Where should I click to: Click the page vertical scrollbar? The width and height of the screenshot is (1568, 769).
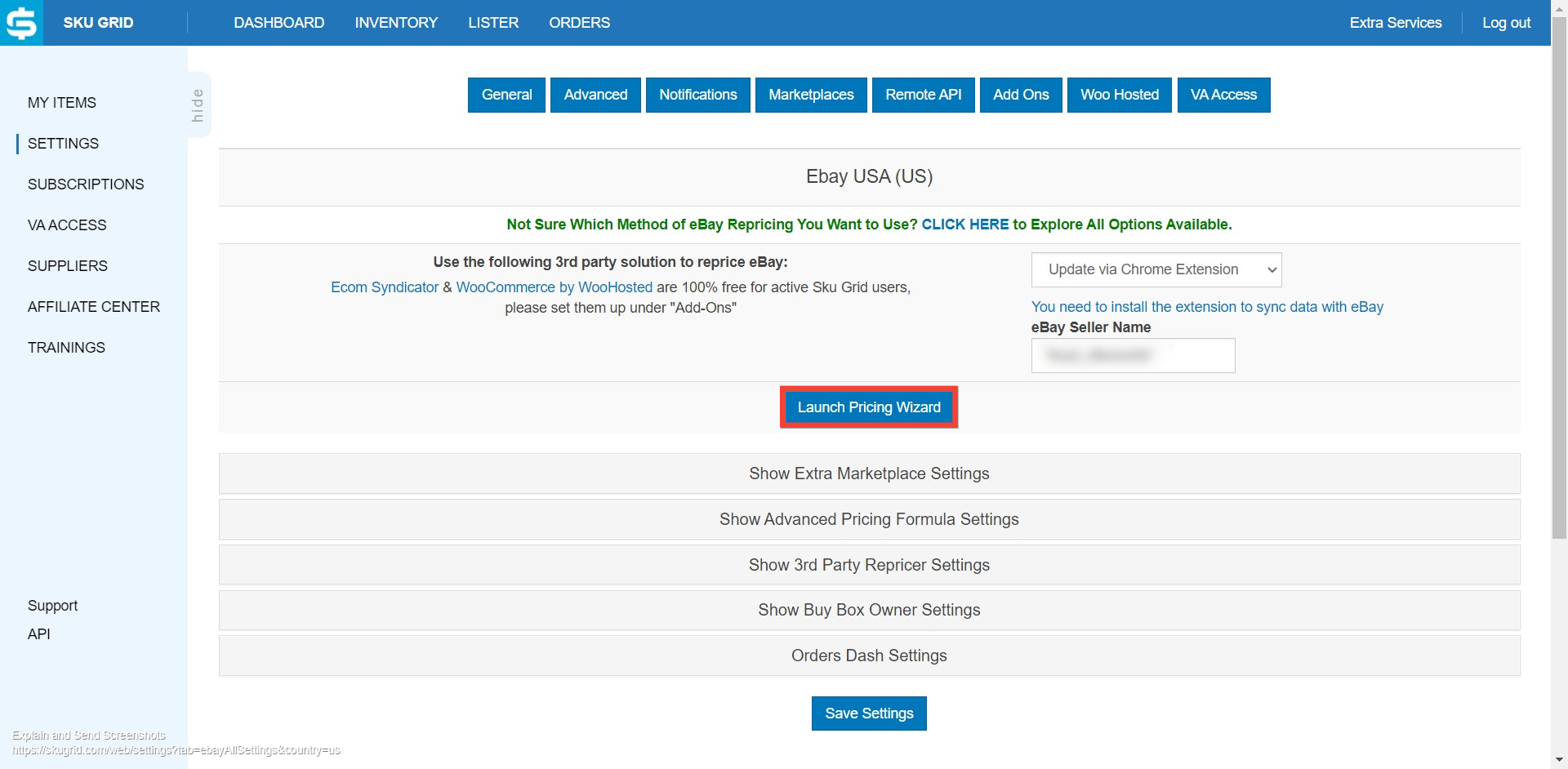(x=1559, y=278)
